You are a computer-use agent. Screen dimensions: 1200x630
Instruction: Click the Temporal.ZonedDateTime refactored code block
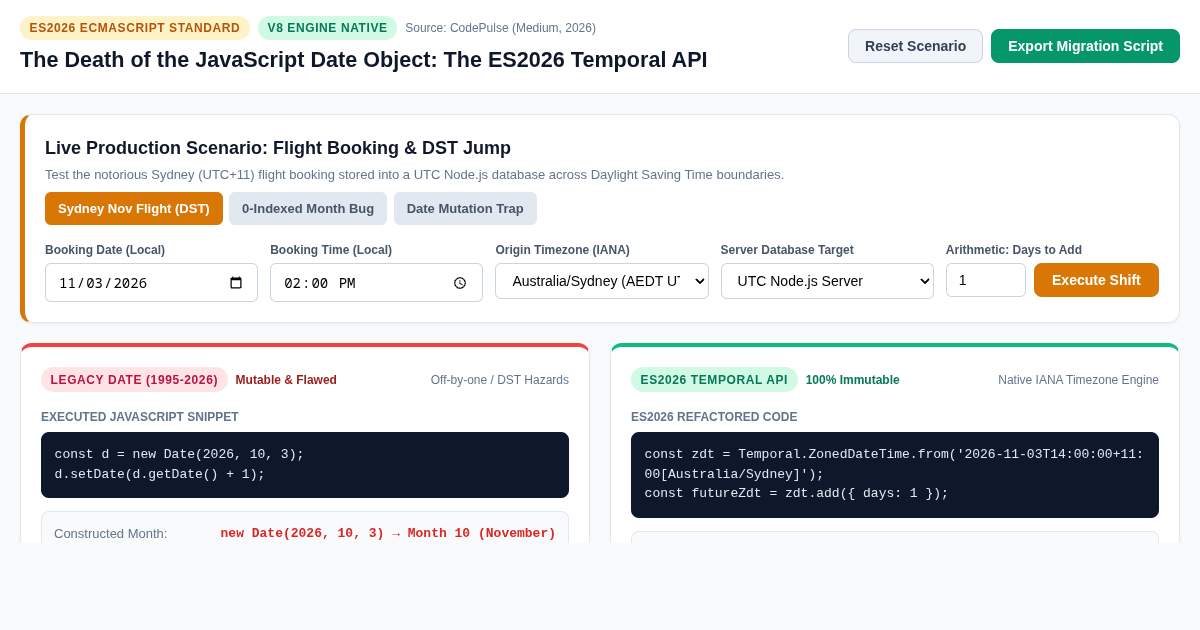[895, 475]
